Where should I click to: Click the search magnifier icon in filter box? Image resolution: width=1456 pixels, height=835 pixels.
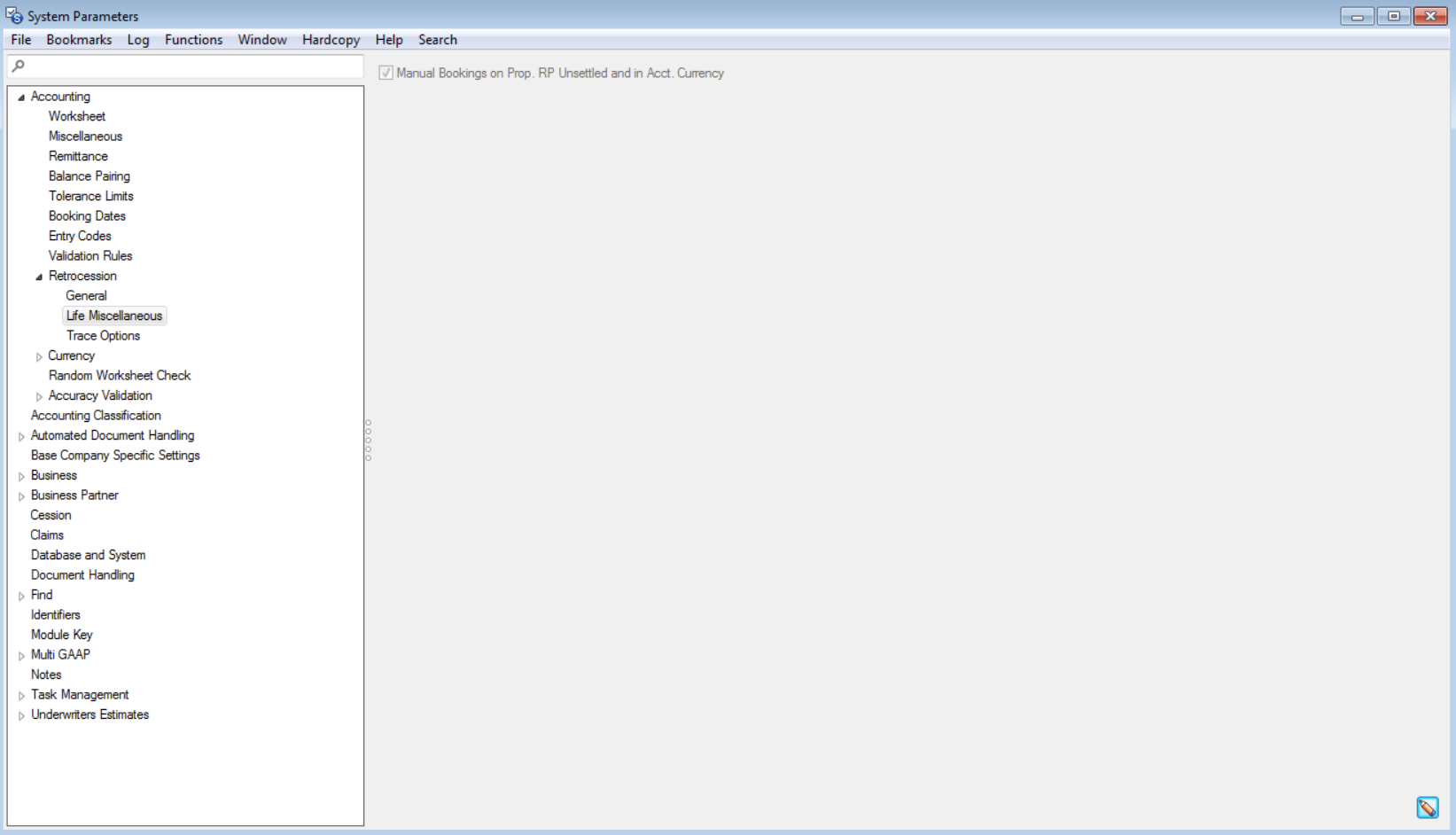pyautogui.click(x=19, y=66)
